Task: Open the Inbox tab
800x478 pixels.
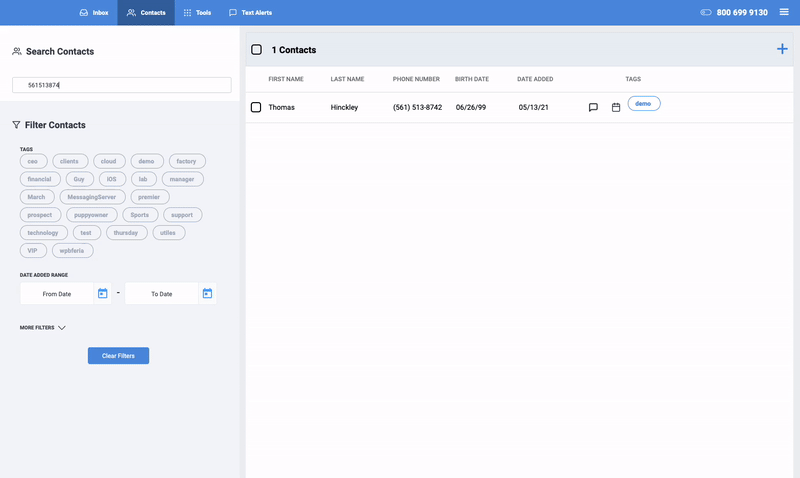Action: (94, 12)
